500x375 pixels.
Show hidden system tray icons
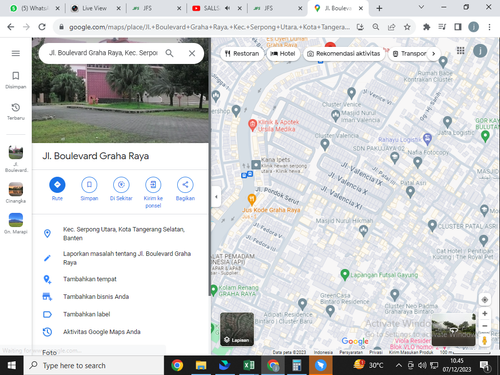[399, 366]
